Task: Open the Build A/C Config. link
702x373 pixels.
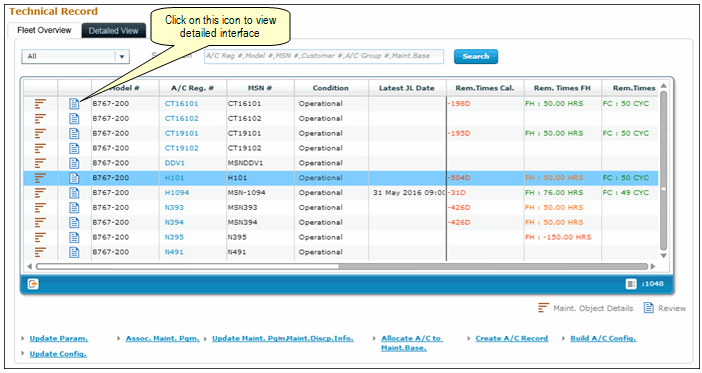Action: 603,339
